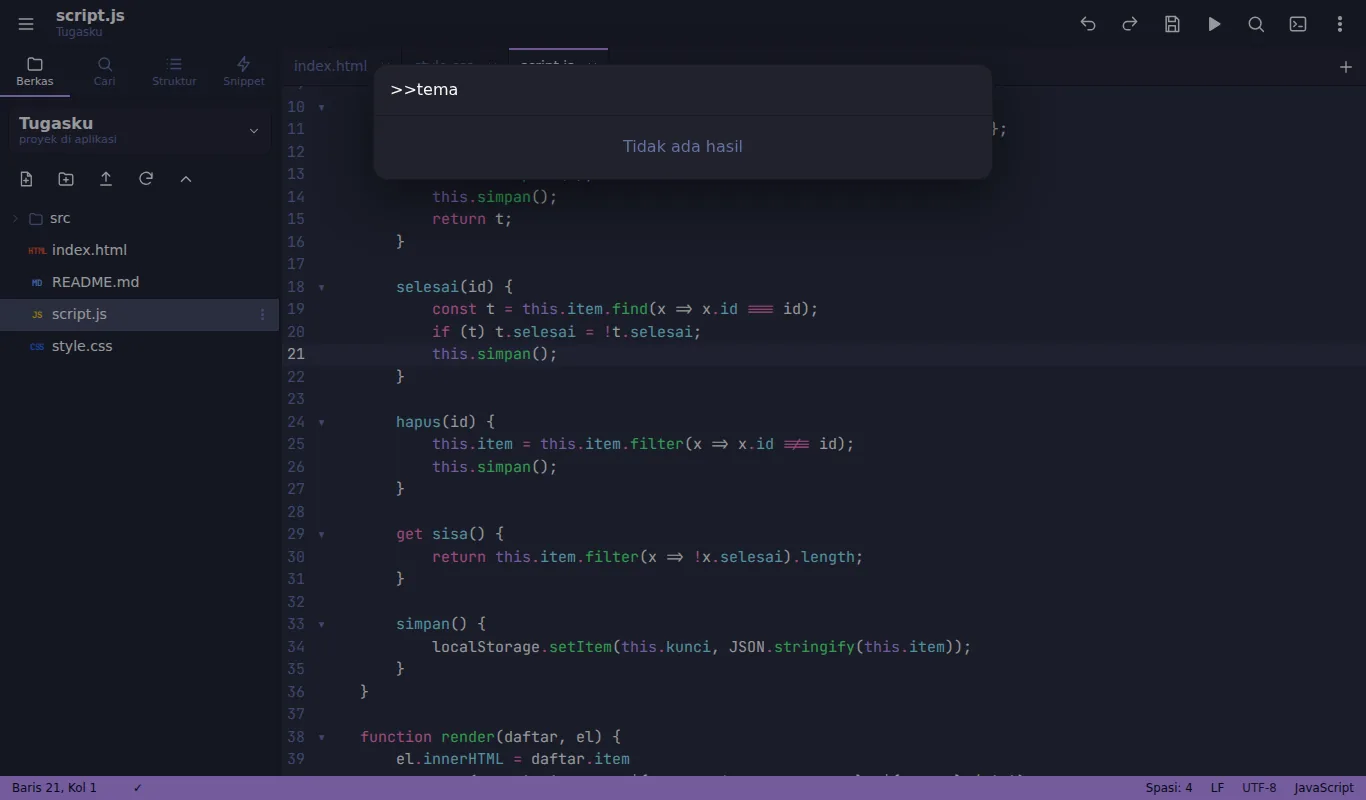Screen dimensions: 1366x800
Task: Click the upload file icon
Action: pos(106,179)
